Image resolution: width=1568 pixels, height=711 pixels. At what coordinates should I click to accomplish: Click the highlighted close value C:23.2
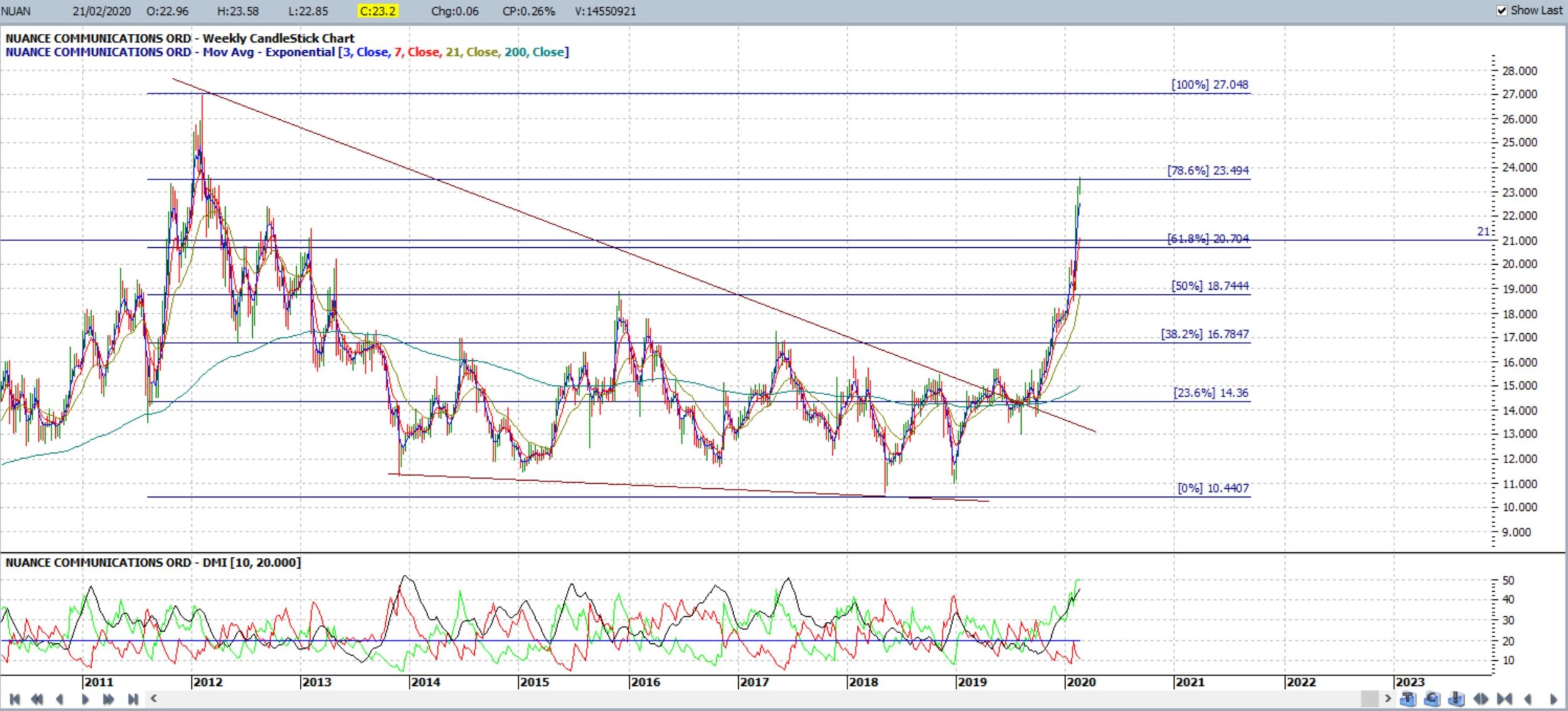(379, 11)
